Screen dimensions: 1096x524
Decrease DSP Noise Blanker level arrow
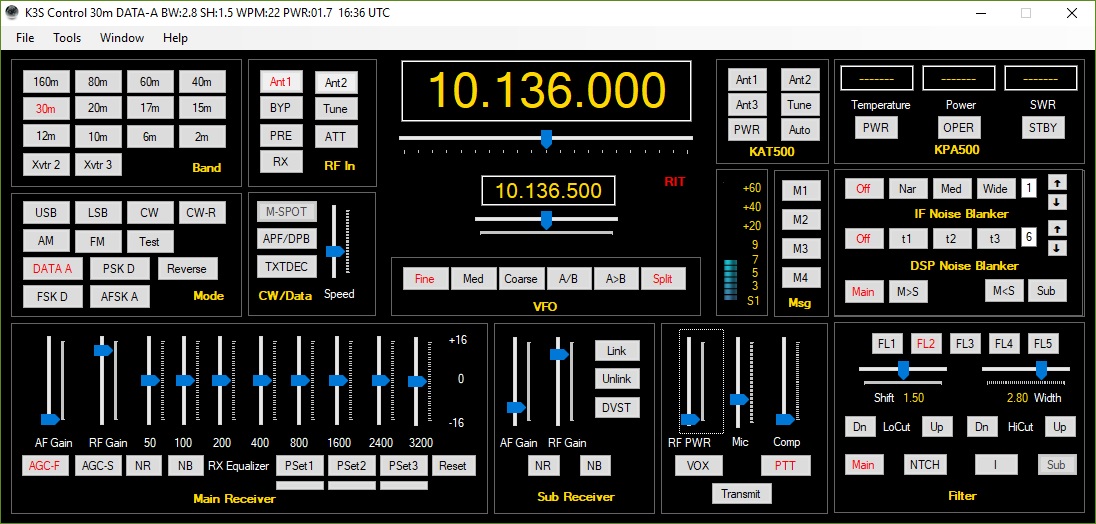coord(1057,248)
